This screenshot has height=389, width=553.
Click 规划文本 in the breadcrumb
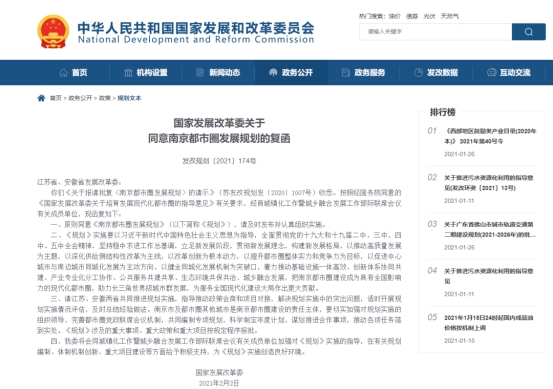click(129, 98)
